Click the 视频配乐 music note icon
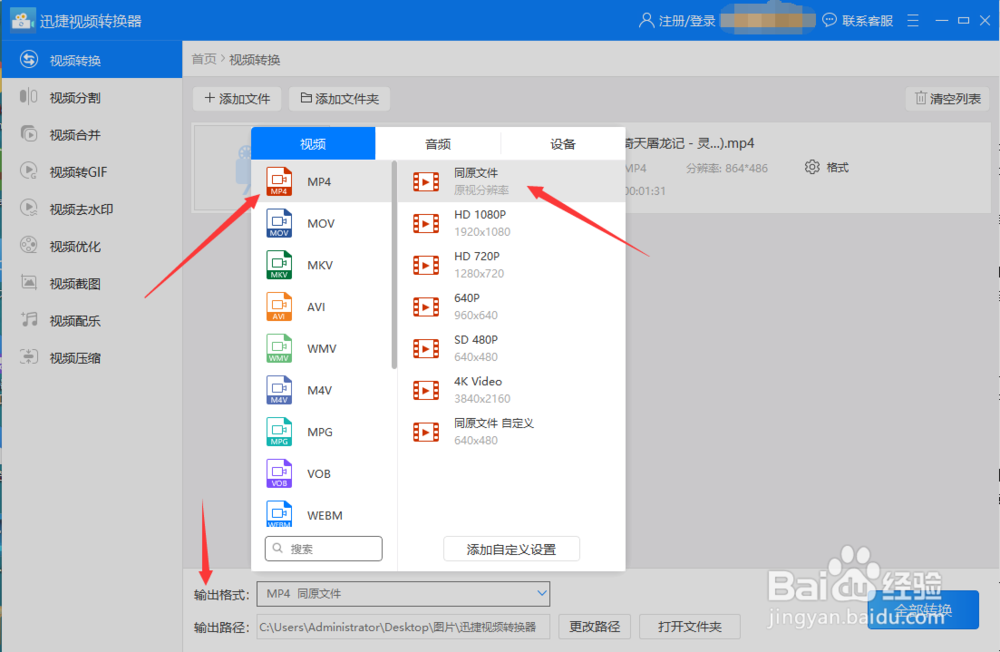 pyautogui.click(x=29, y=320)
